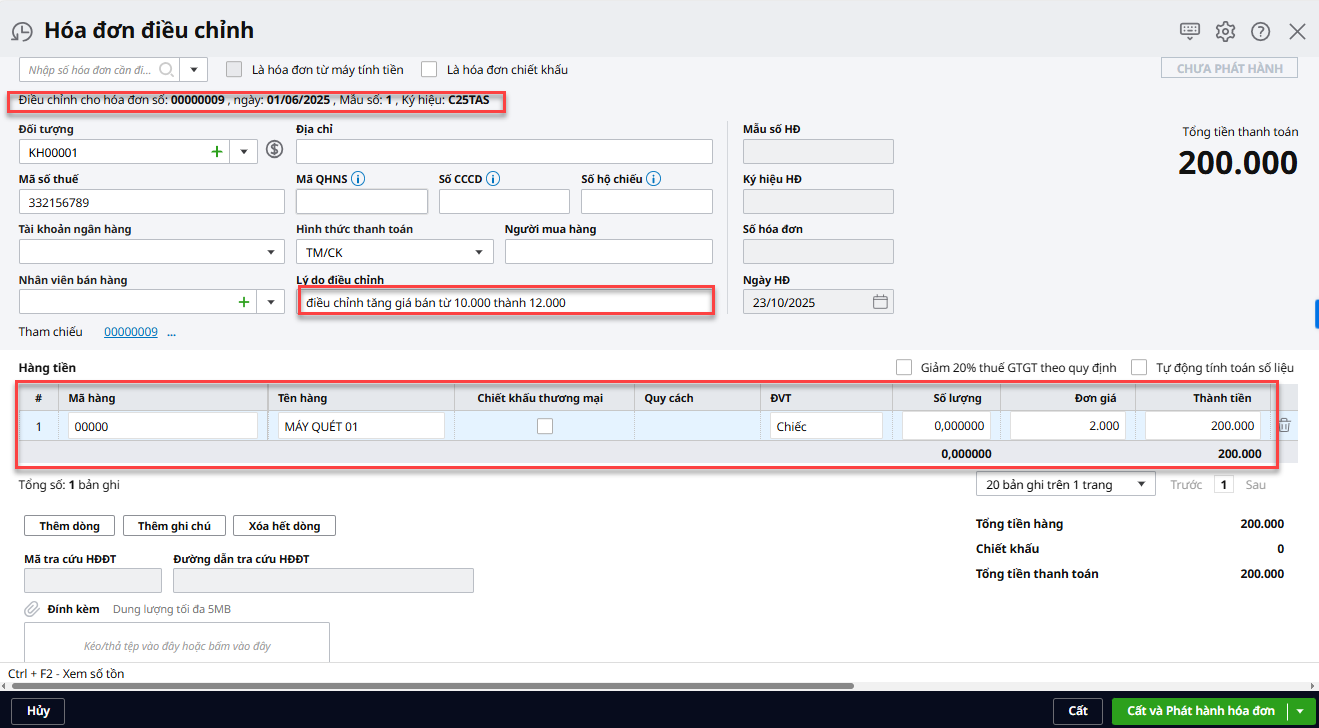1319x728 pixels.
Task: Click the calendar icon in Ngày HĐ
Action: click(880, 302)
